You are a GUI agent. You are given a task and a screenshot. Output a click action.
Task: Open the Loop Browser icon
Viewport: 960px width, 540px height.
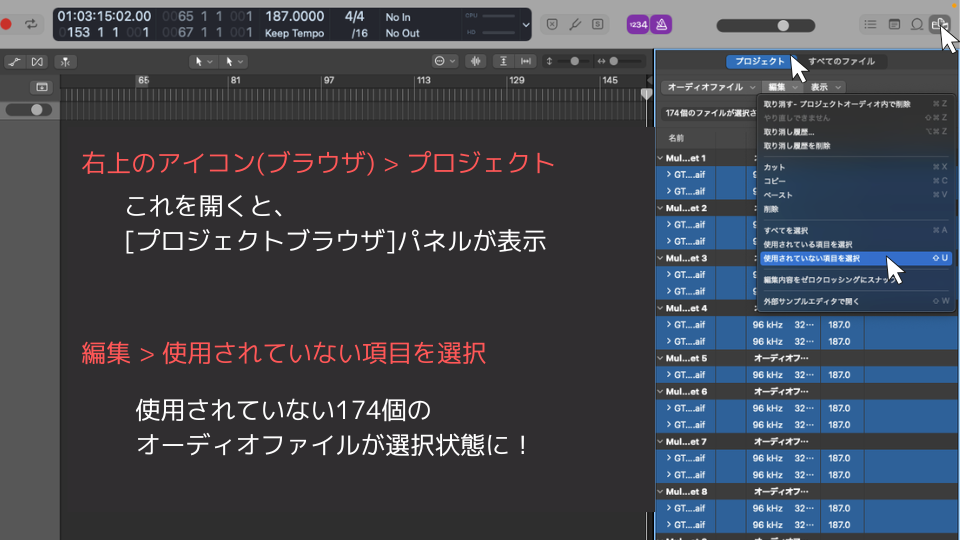coord(916,24)
